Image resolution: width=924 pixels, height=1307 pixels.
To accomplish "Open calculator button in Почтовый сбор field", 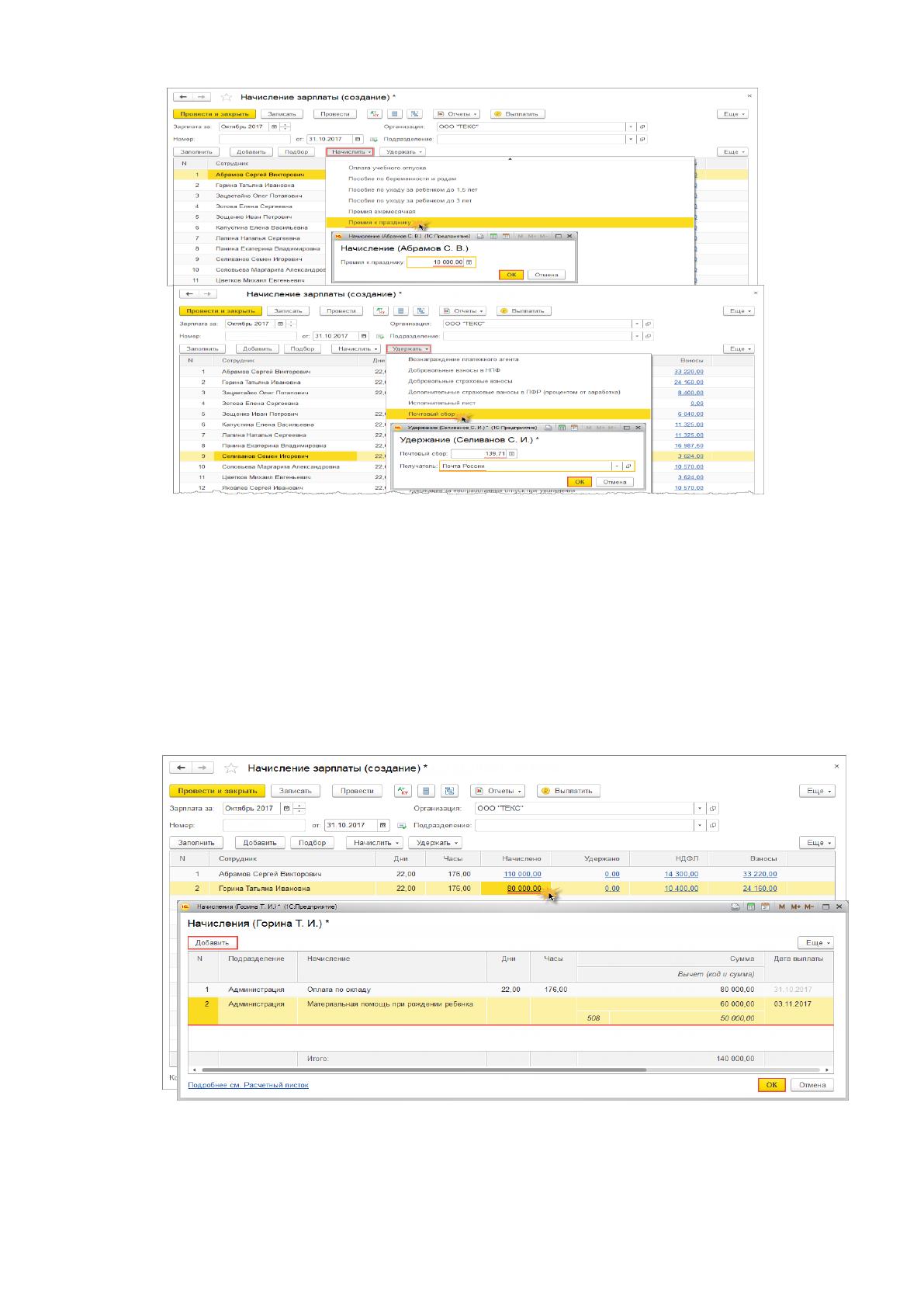I will click(512, 453).
